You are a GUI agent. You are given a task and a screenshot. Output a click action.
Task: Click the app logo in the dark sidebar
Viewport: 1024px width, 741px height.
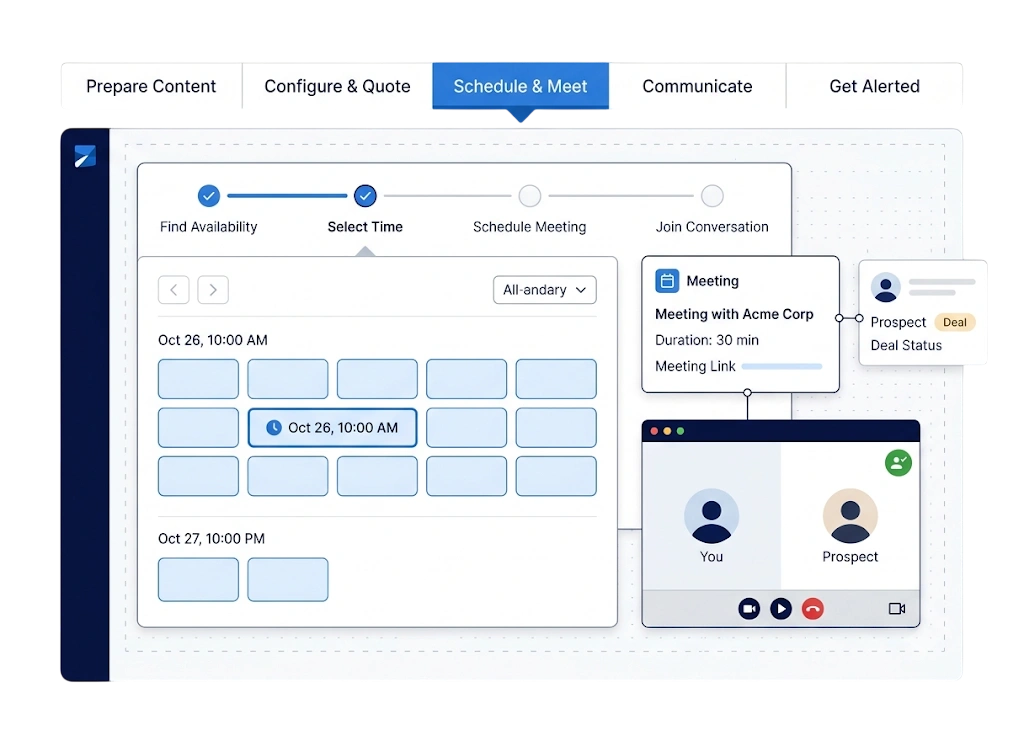tap(85, 156)
